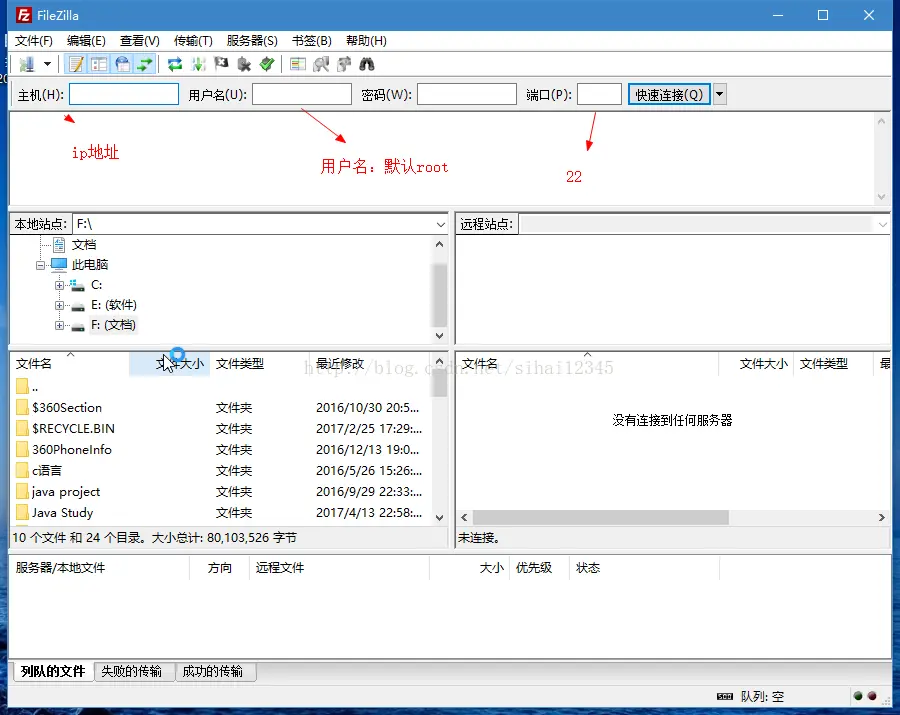Open the Site Manager

click(26, 64)
